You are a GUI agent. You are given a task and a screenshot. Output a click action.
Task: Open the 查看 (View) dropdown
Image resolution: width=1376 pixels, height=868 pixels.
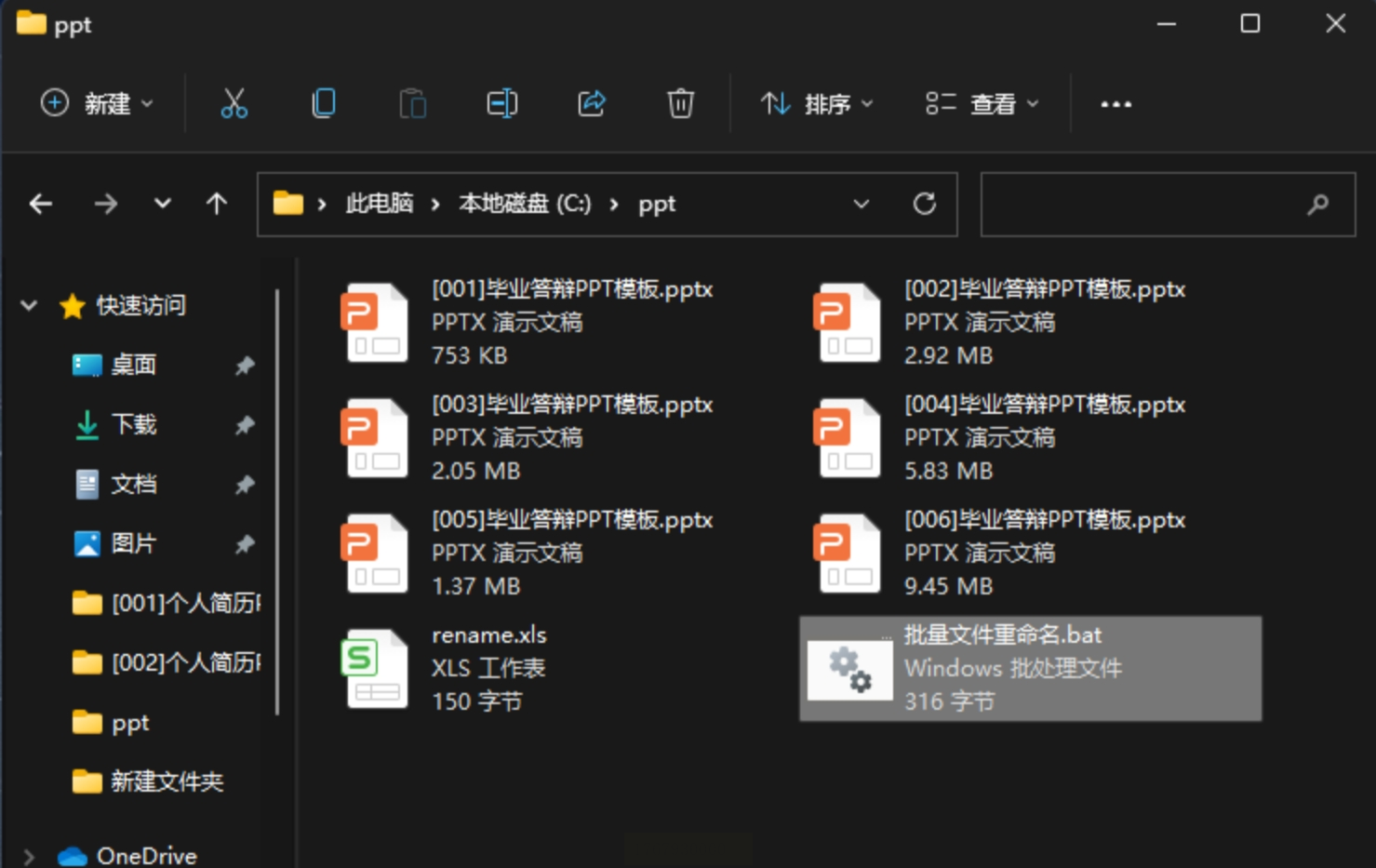click(982, 103)
